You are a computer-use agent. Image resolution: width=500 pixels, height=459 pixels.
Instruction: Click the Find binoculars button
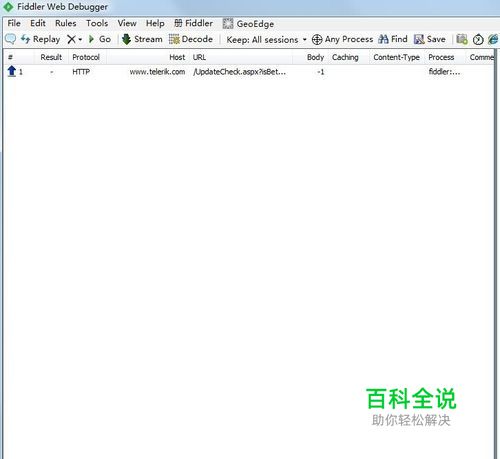tap(393, 39)
